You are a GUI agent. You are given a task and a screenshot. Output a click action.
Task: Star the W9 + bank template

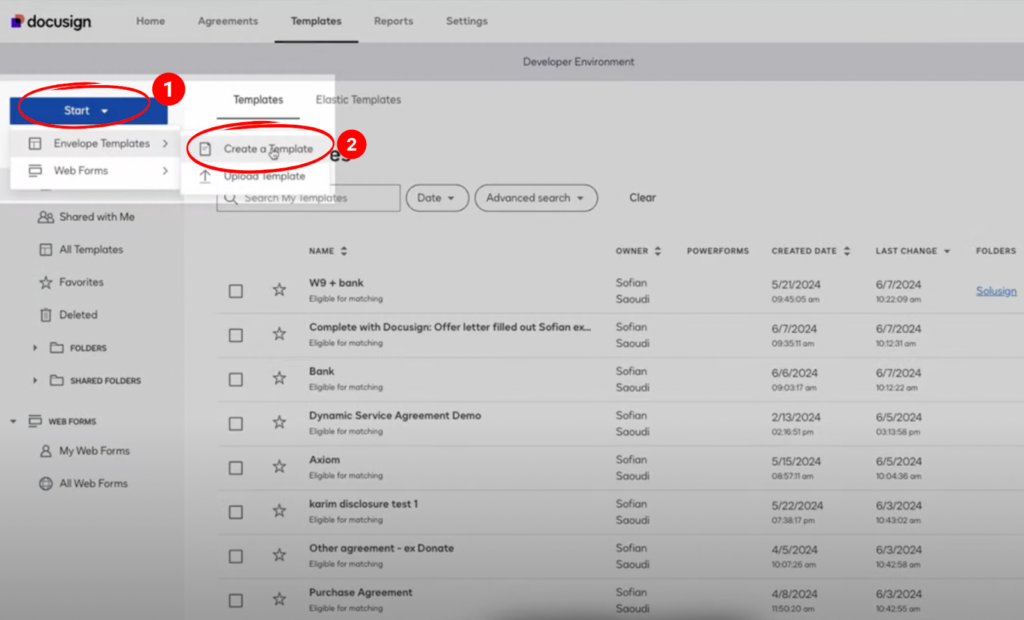[280, 289]
